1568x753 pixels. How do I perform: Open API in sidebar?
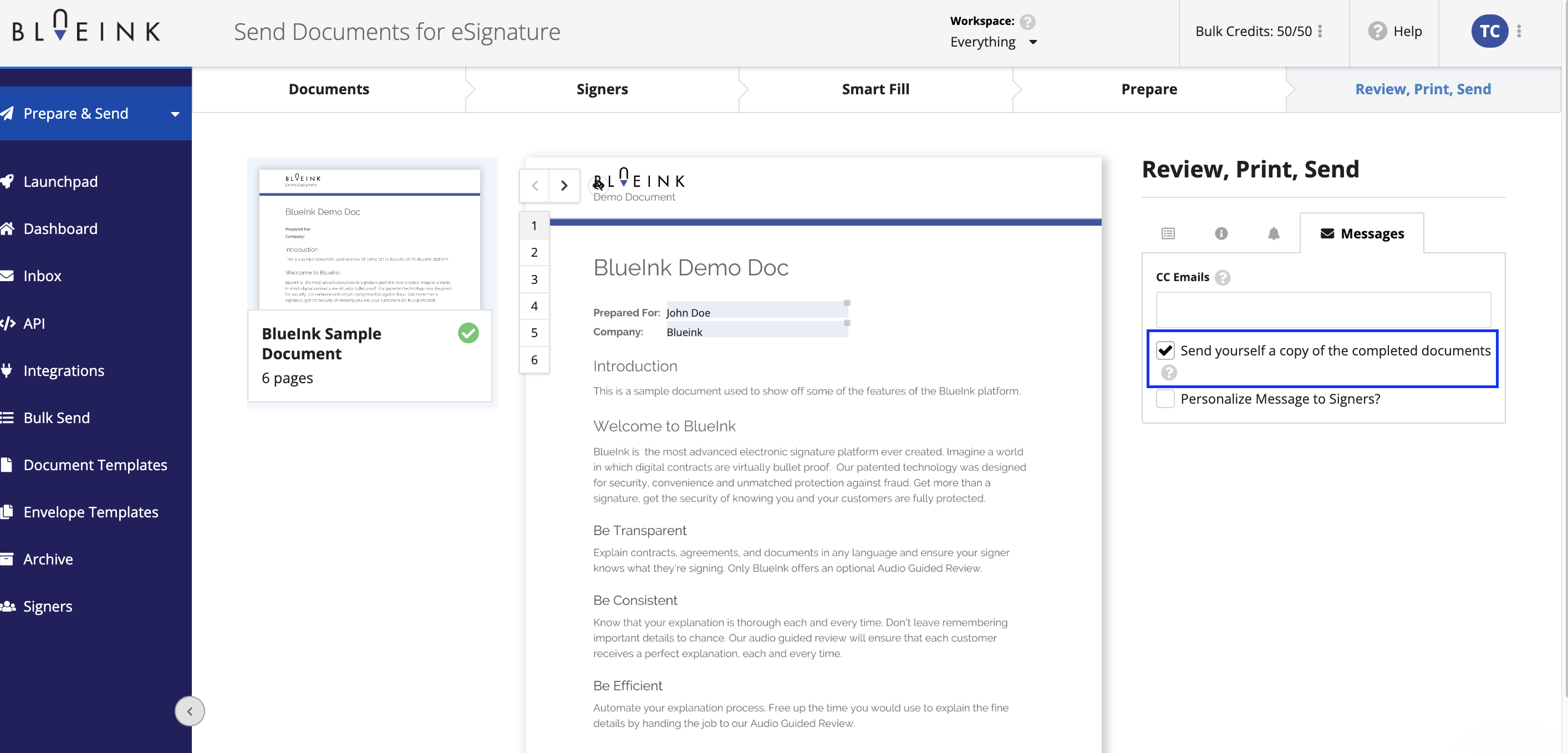34,323
